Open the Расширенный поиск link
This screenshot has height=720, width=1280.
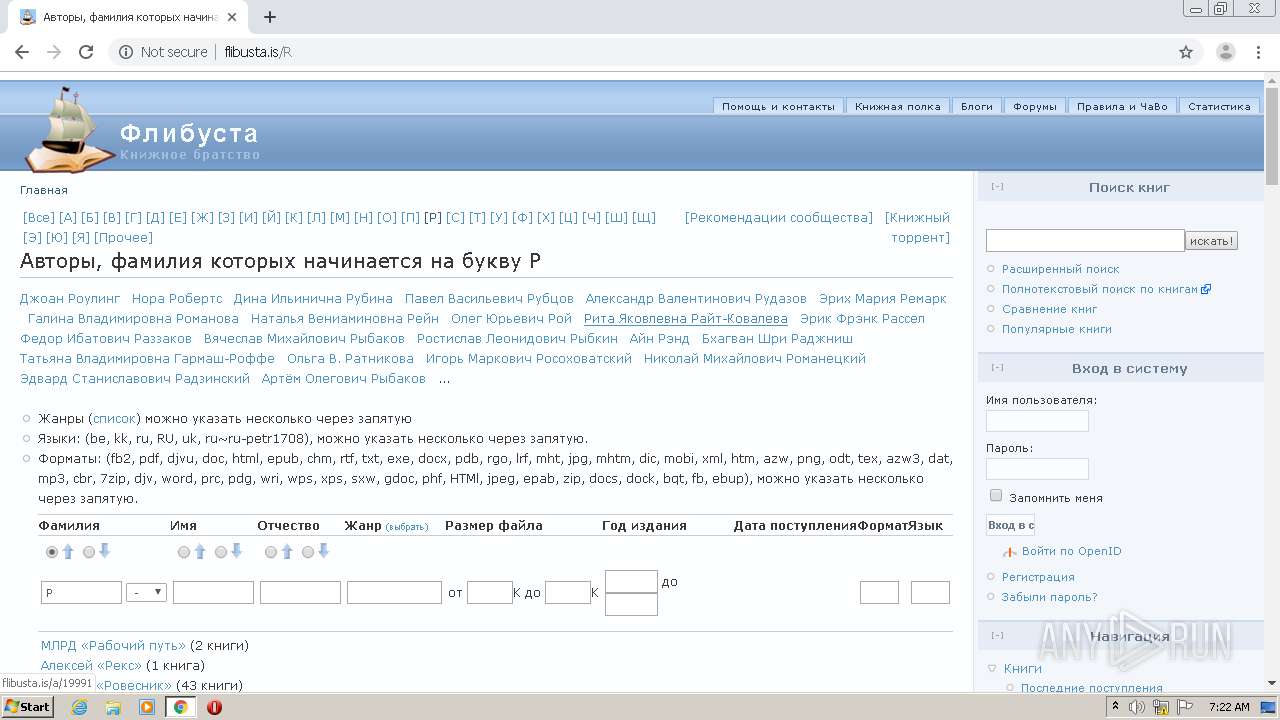(1061, 269)
